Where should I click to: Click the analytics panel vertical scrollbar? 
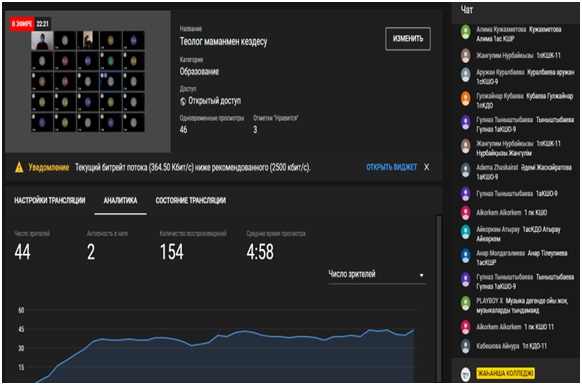pyautogui.click(x=439, y=297)
